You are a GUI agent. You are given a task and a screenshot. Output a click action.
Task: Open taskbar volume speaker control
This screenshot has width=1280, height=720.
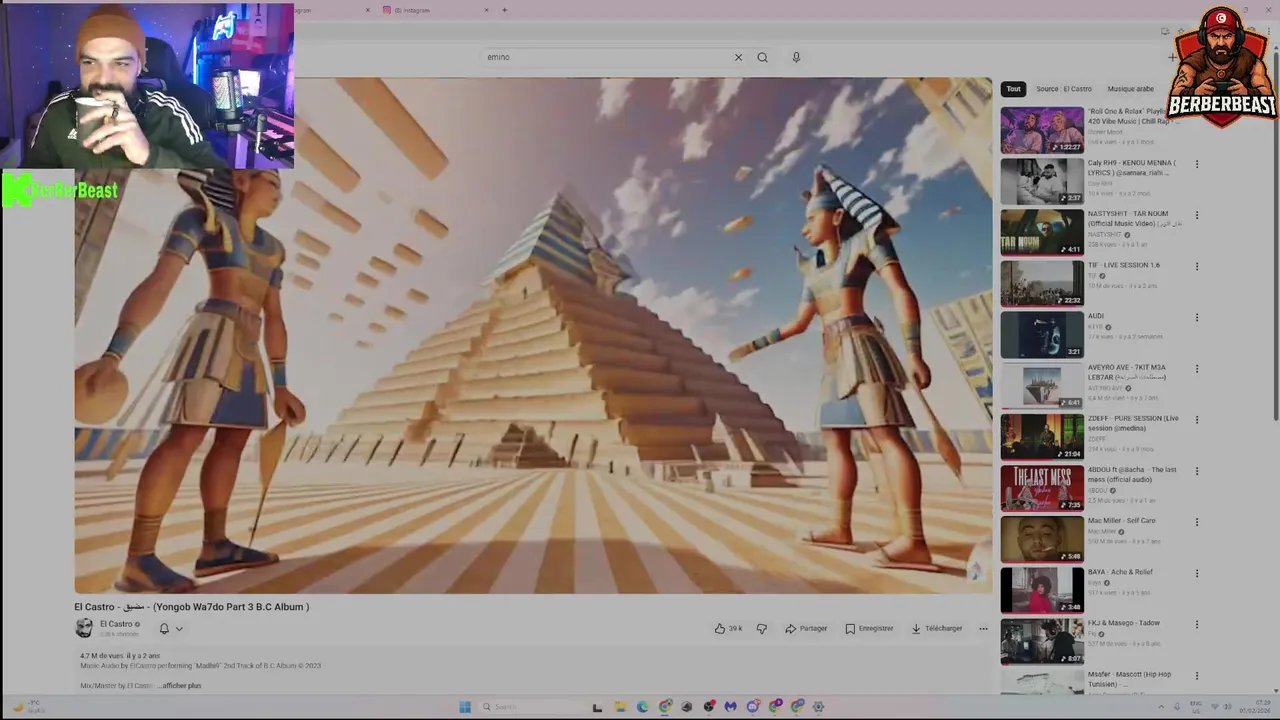[x=1225, y=707]
